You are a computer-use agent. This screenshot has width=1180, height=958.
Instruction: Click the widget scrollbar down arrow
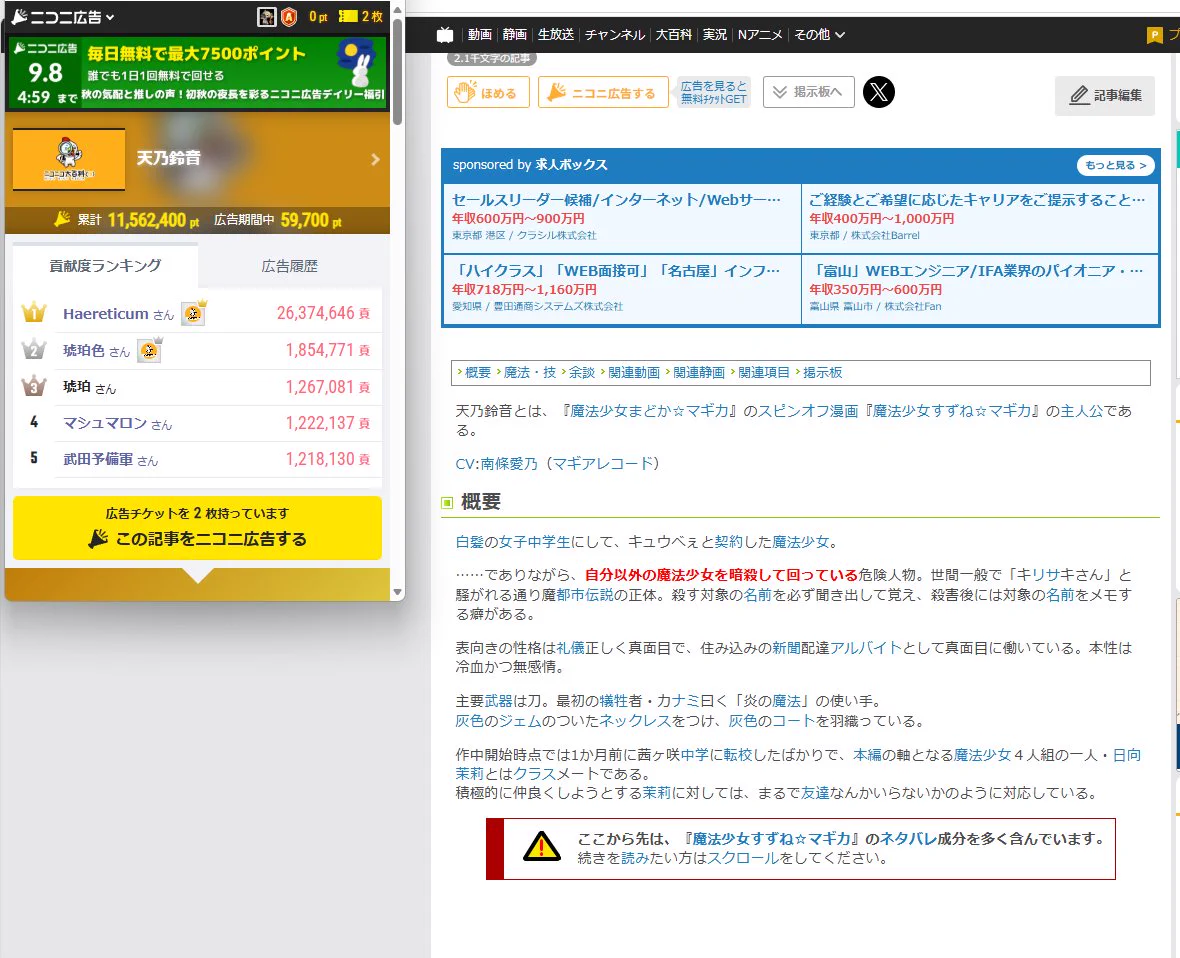tap(397, 592)
